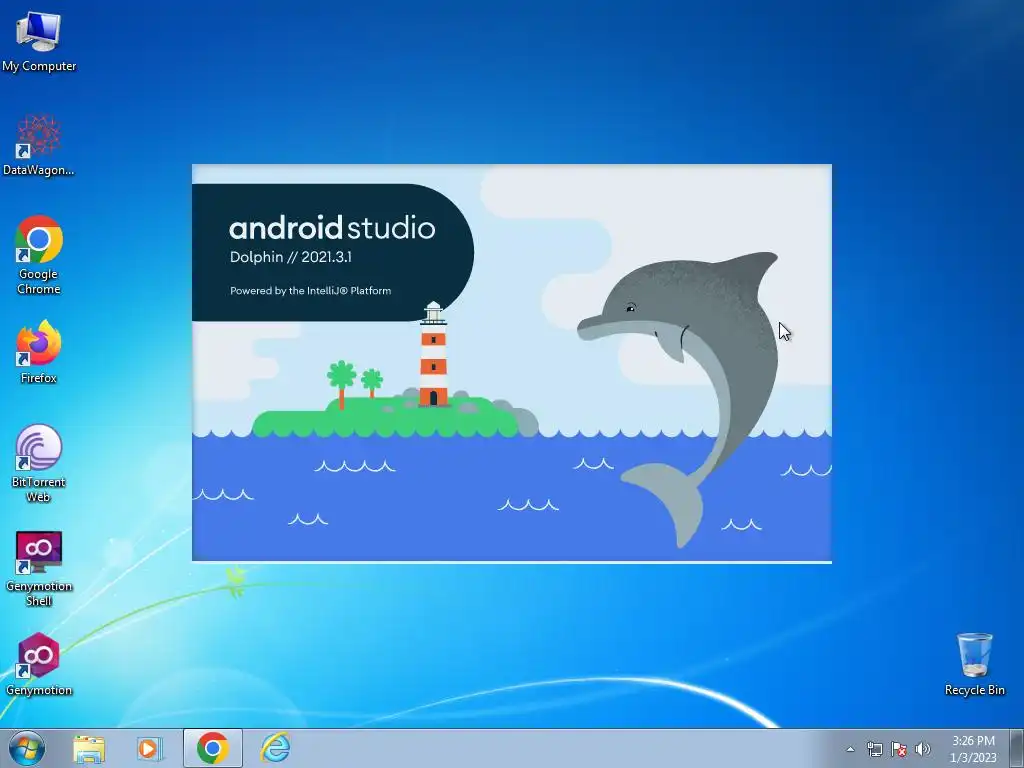Open the Action Center flag icon
Image resolution: width=1024 pixels, height=768 pixels.
(899, 749)
